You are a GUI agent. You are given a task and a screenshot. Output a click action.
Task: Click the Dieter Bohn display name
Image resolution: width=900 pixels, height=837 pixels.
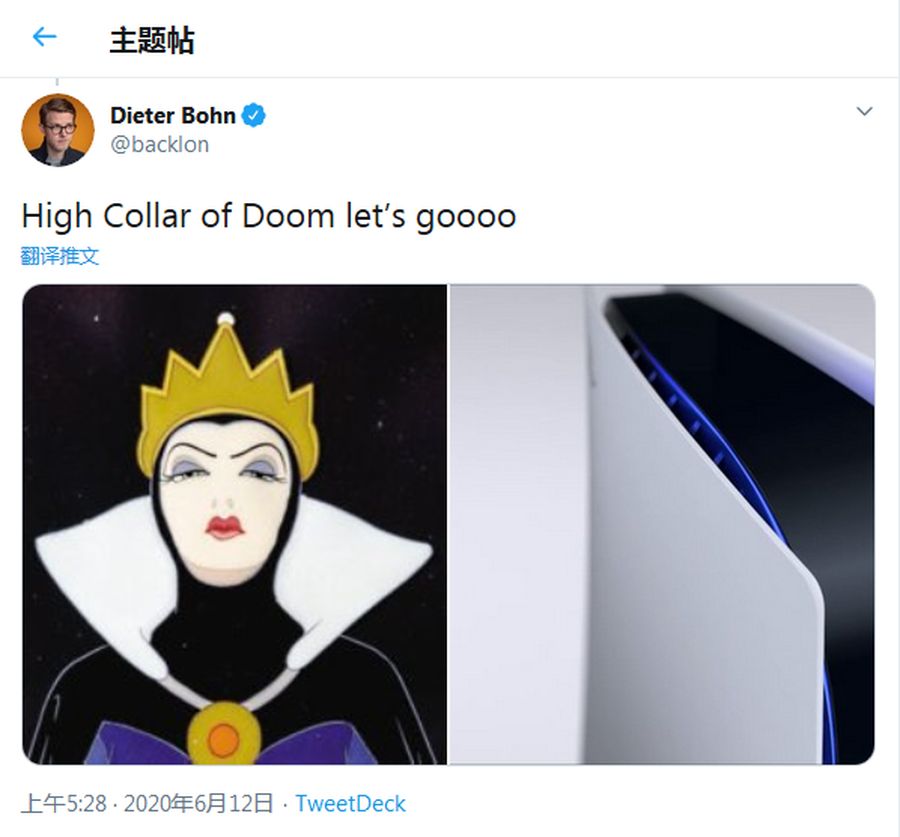coord(173,115)
